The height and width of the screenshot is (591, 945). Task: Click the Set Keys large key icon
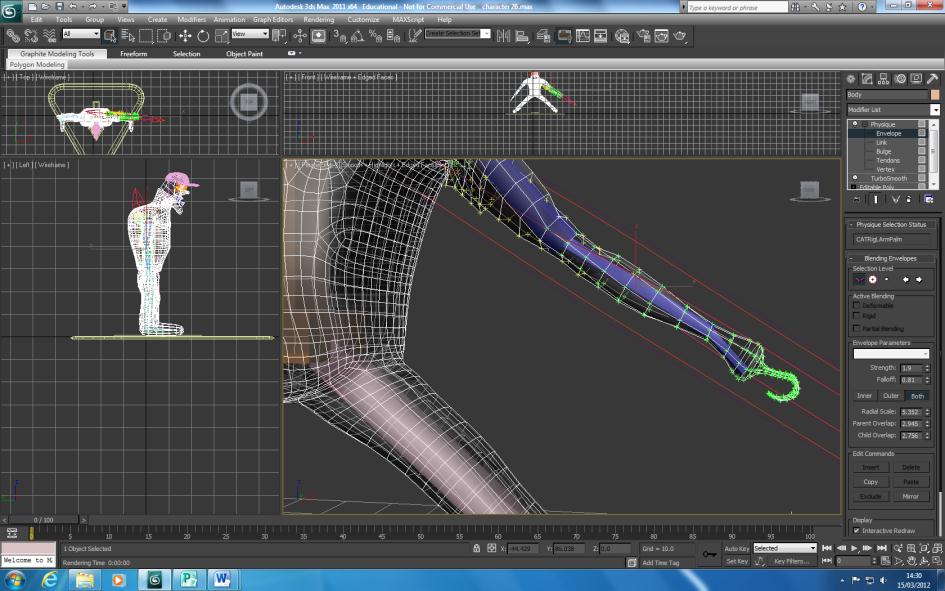(x=710, y=554)
